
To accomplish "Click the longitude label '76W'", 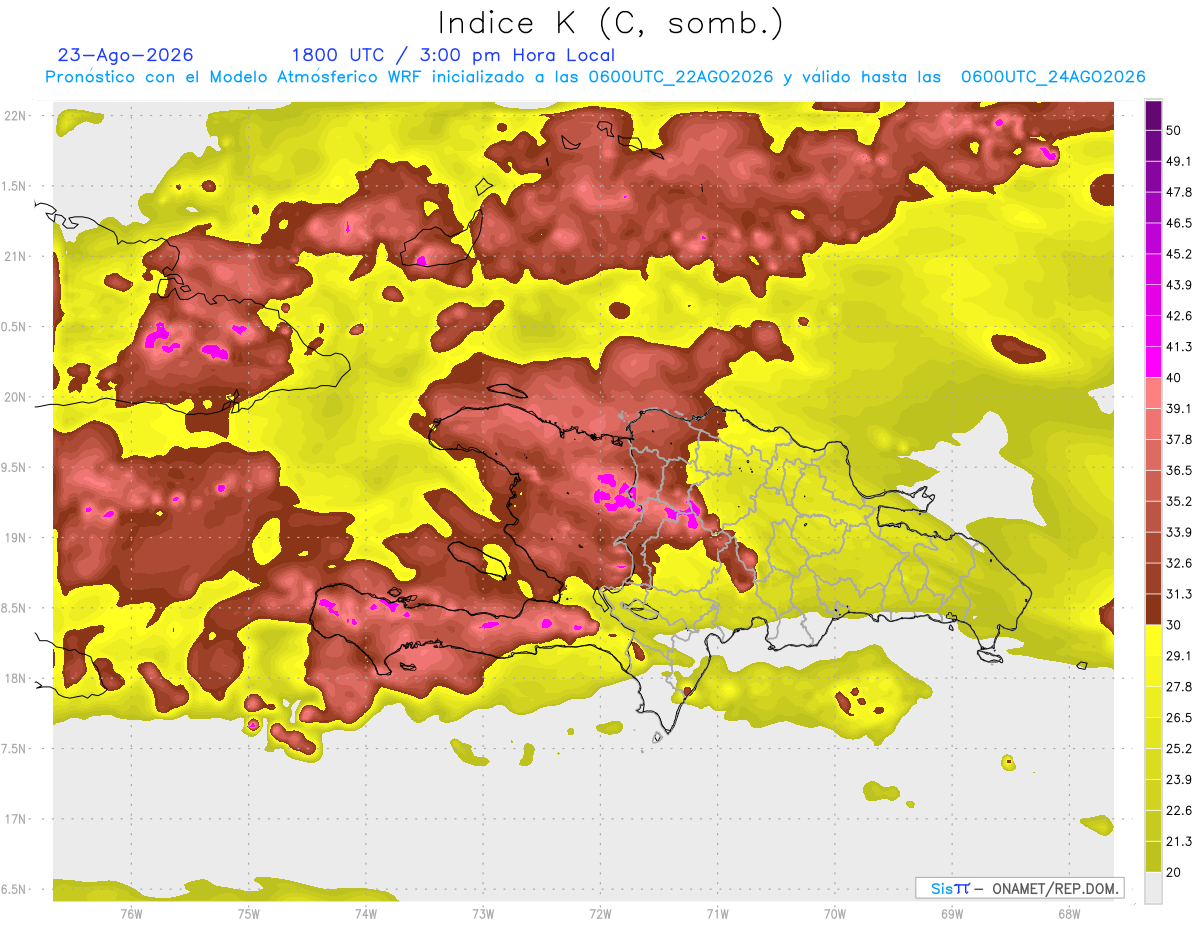I will 131,914.
